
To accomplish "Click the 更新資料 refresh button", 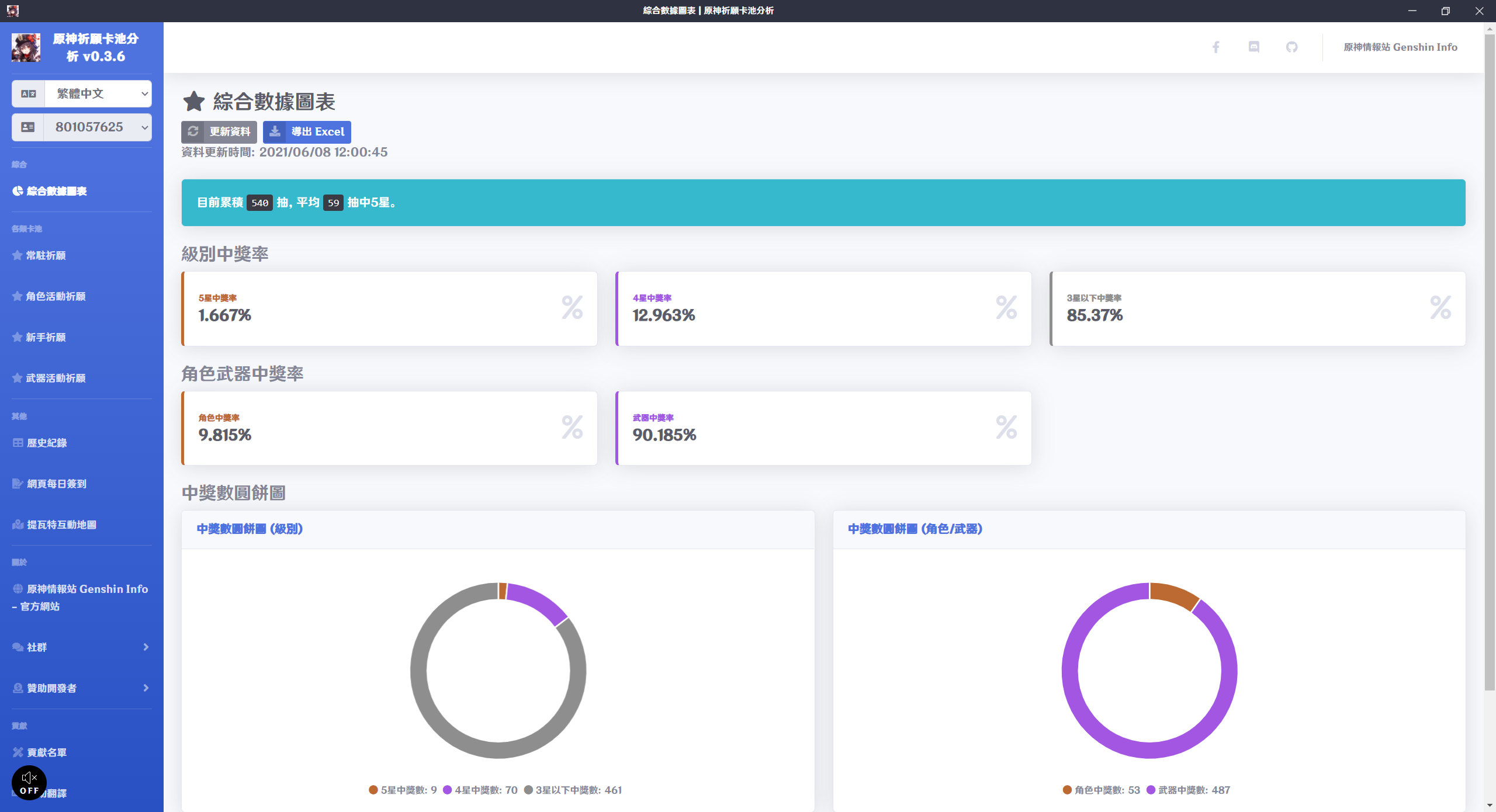I will coord(219,132).
